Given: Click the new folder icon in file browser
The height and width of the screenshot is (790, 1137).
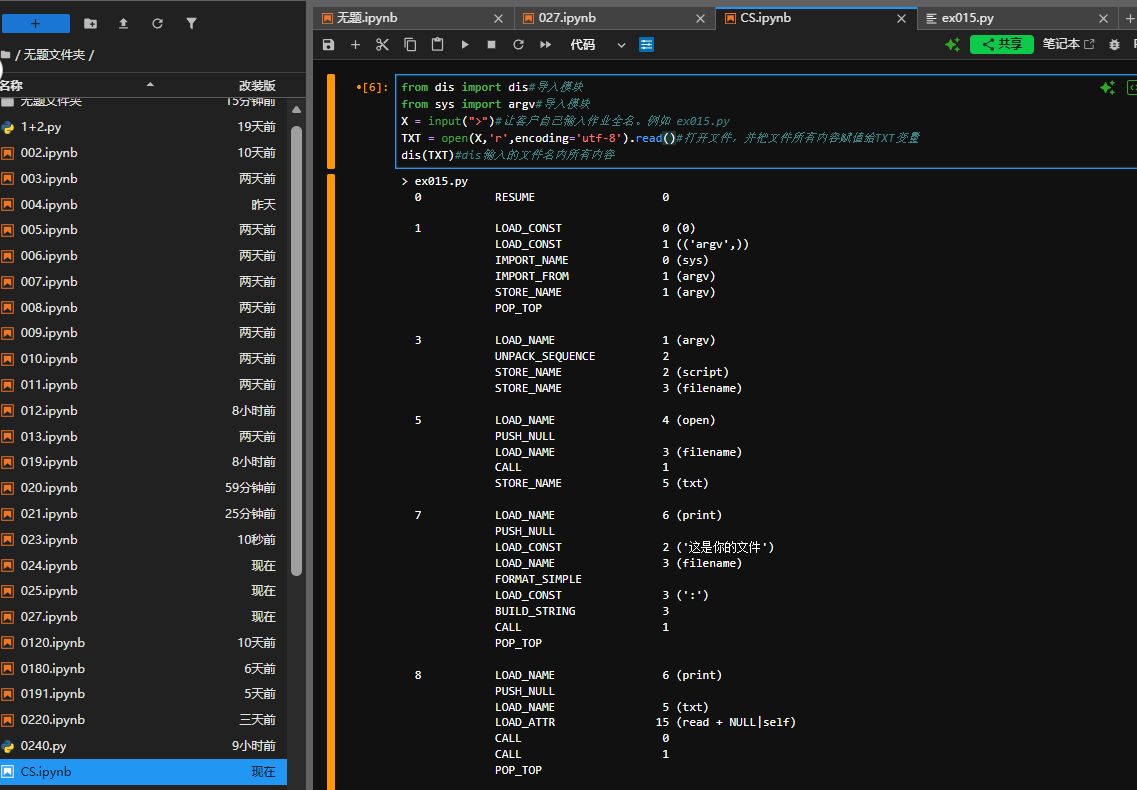Looking at the screenshot, I should coord(91,23).
